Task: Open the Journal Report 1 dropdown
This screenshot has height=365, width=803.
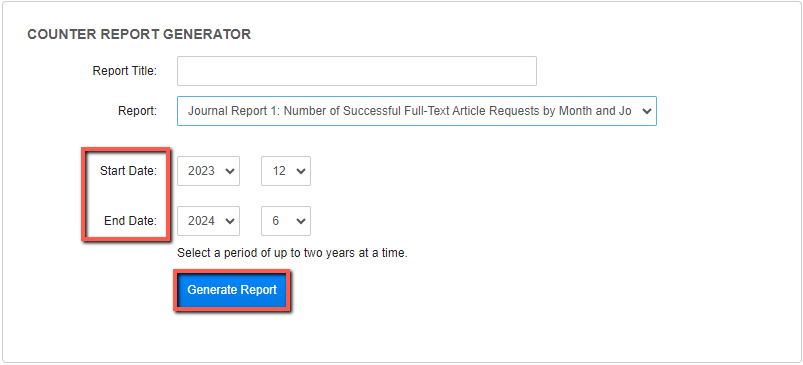Action: pyautogui.click(x=417, y=111)
